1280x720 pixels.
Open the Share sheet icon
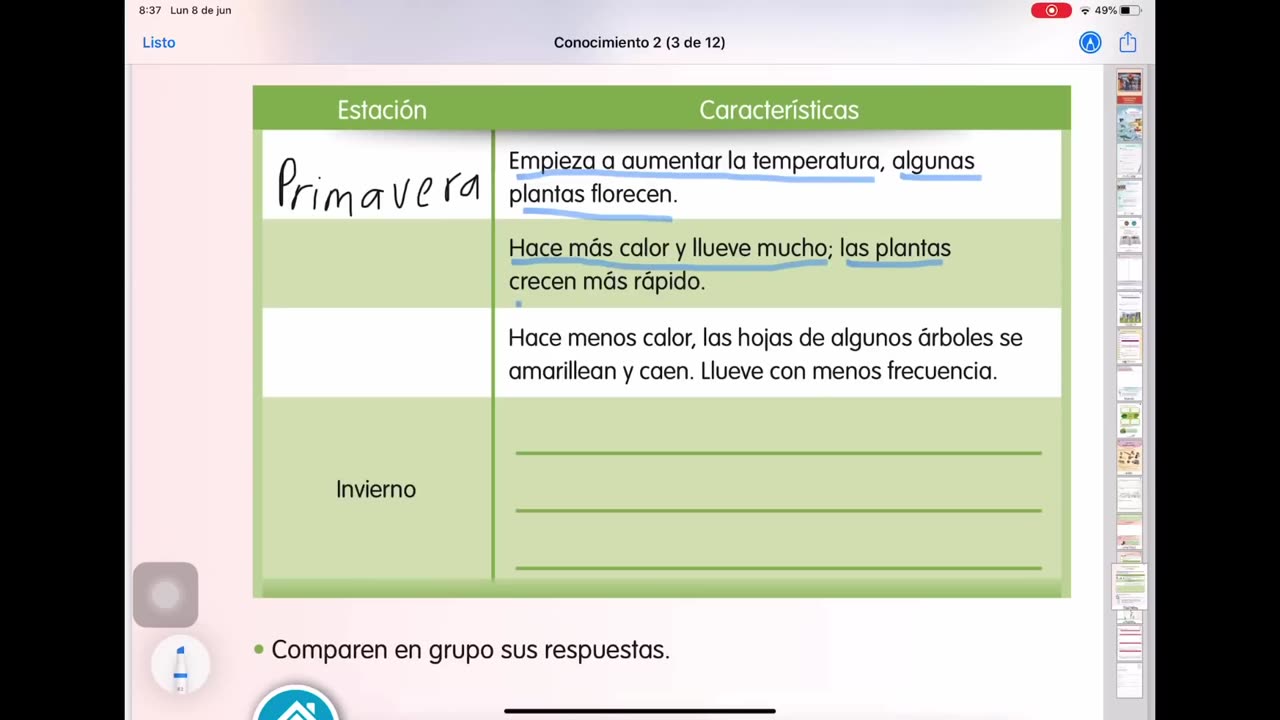click(x=1128, y=42)
